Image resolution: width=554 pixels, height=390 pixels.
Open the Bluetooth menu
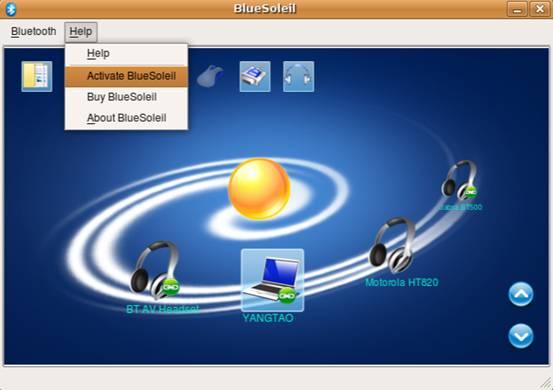34,31
